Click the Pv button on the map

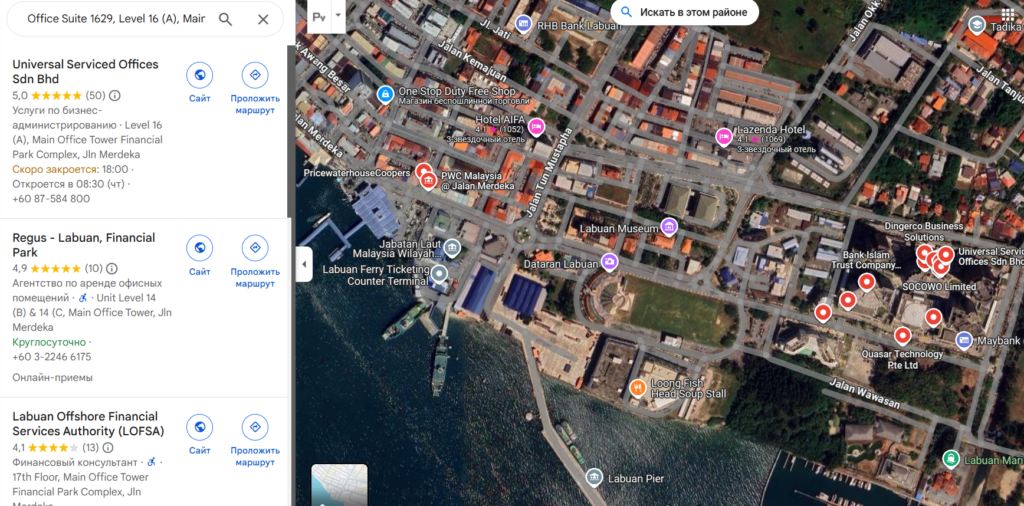tap(319, 17)
